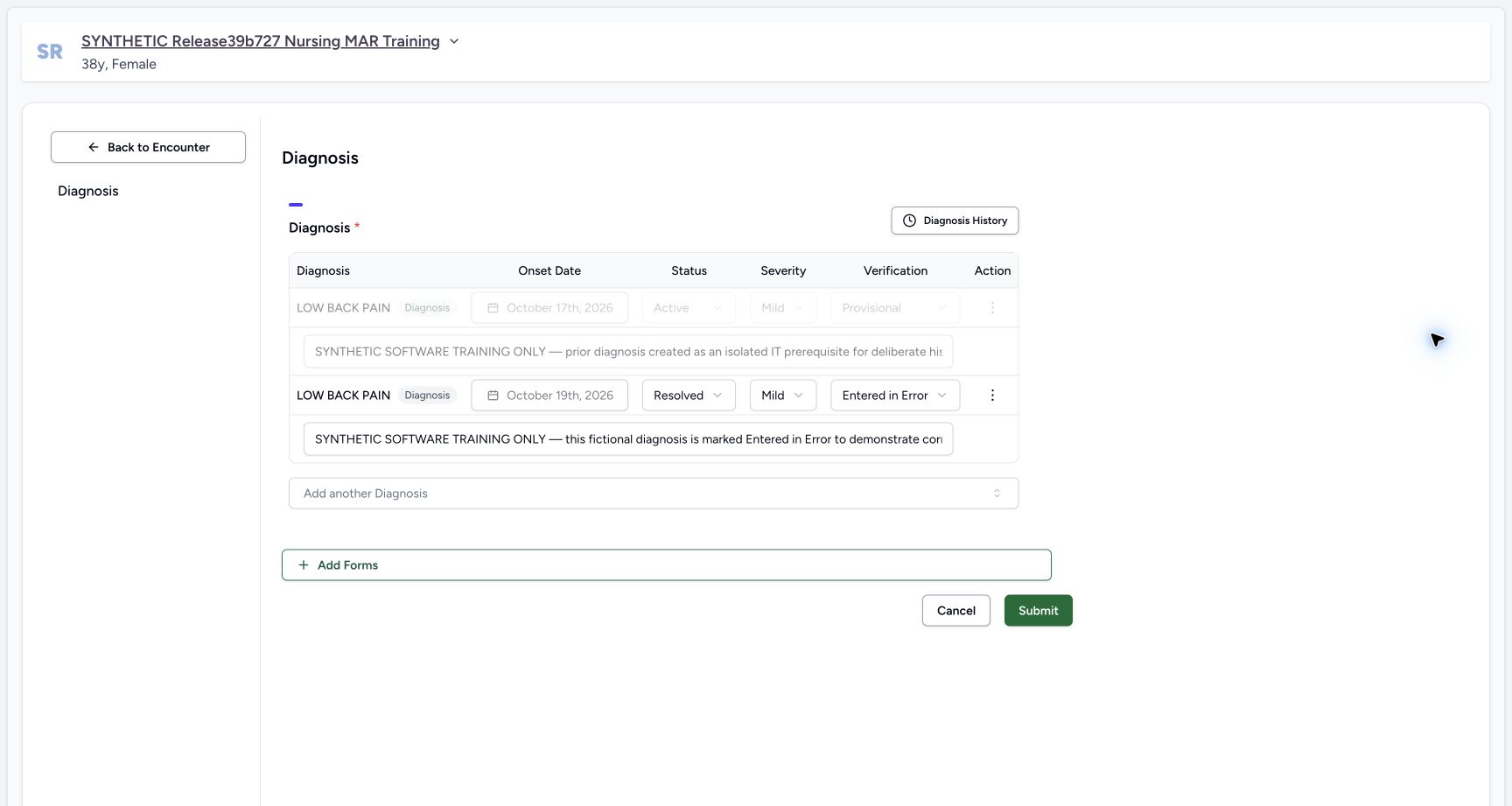
Task: Cancel the diagnosis form
Action: tap(956, 611)
